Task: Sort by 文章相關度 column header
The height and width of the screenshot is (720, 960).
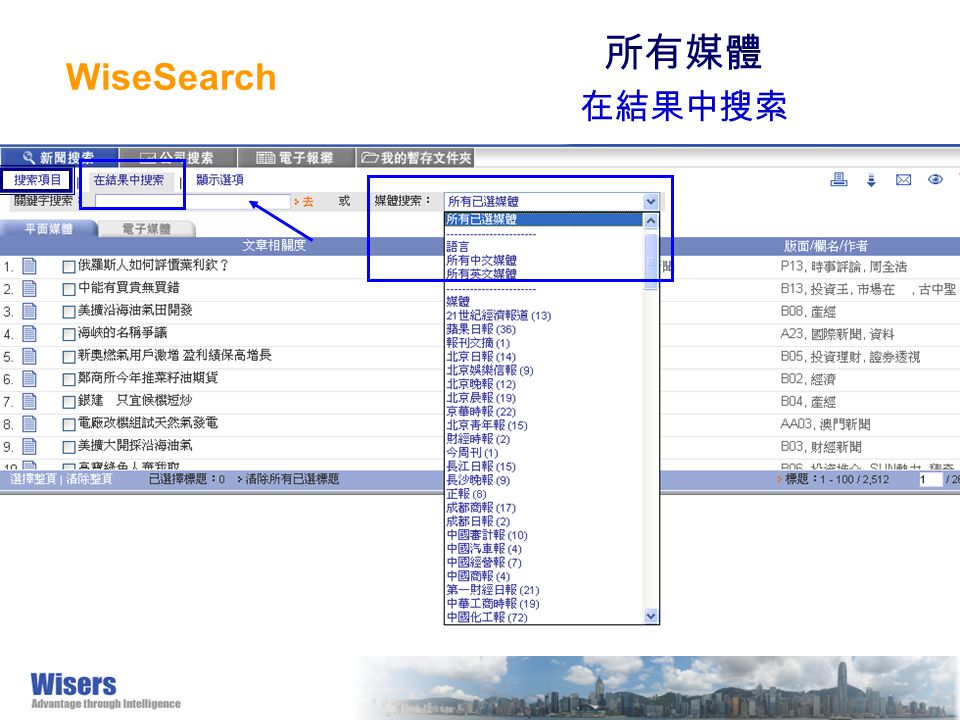Action: click(274, 246)
